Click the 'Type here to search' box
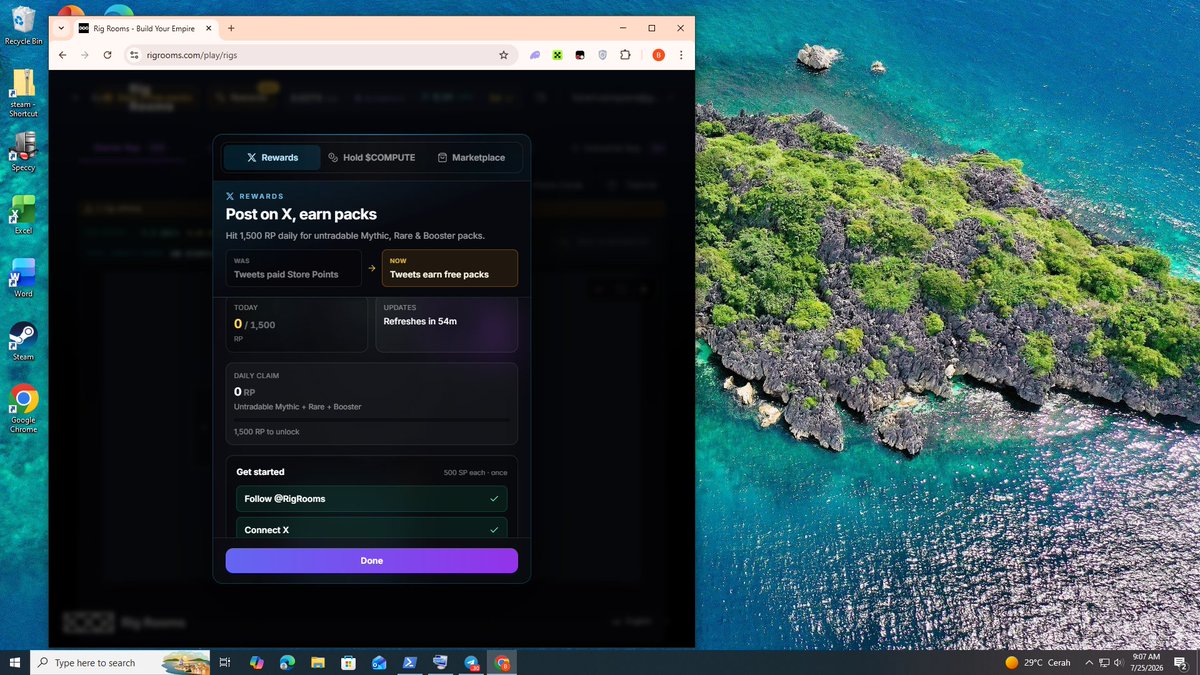The height and width of the screenshot is (675, 1200). click(x=122, y=662)
